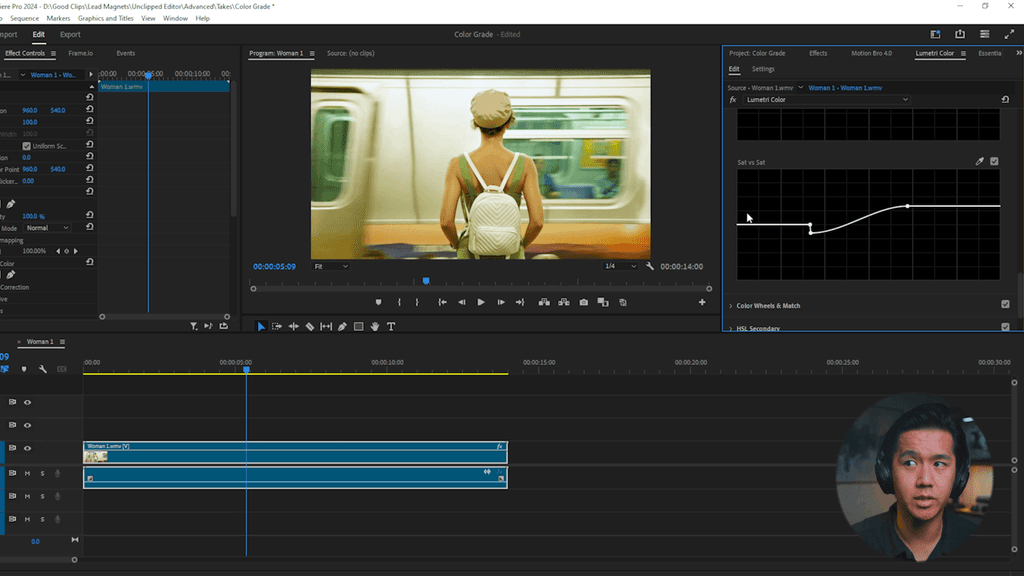1024x576 pixels.
Task: Expand the Color Wheels & Match section
Action: tap(731, 306)
